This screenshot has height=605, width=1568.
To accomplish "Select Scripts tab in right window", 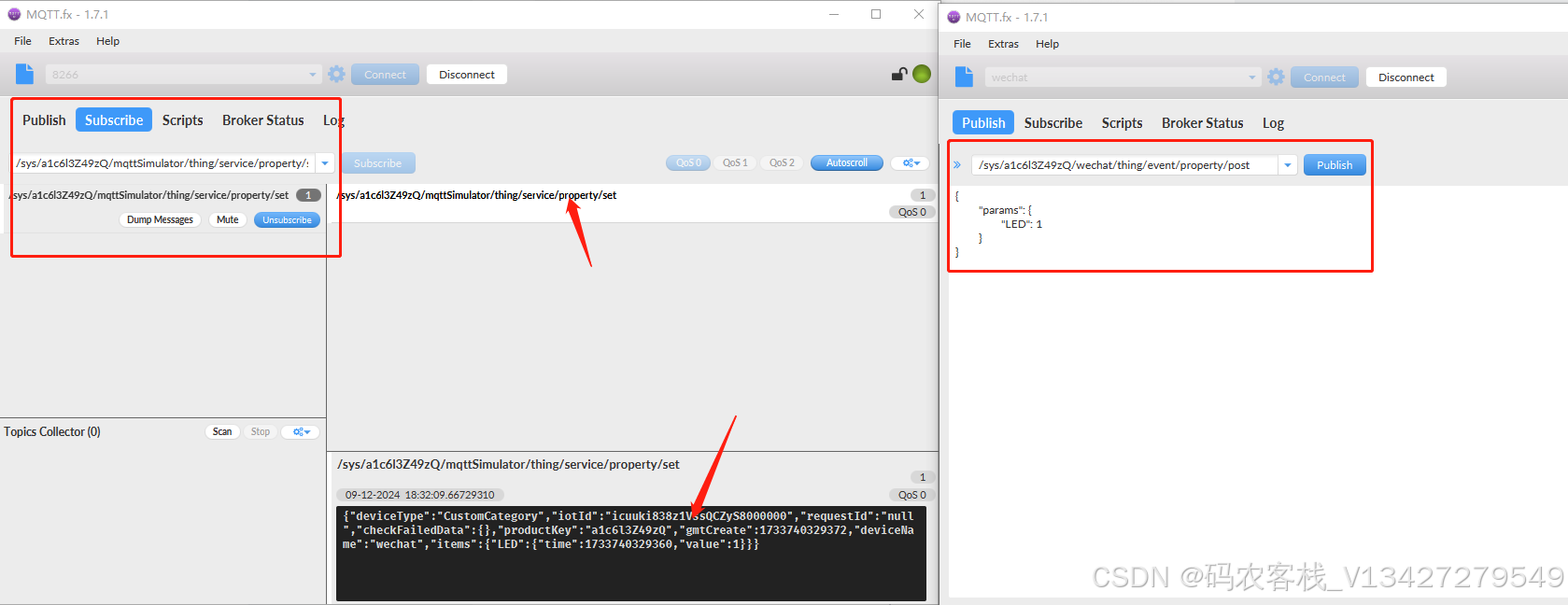I will point(1123,123).
